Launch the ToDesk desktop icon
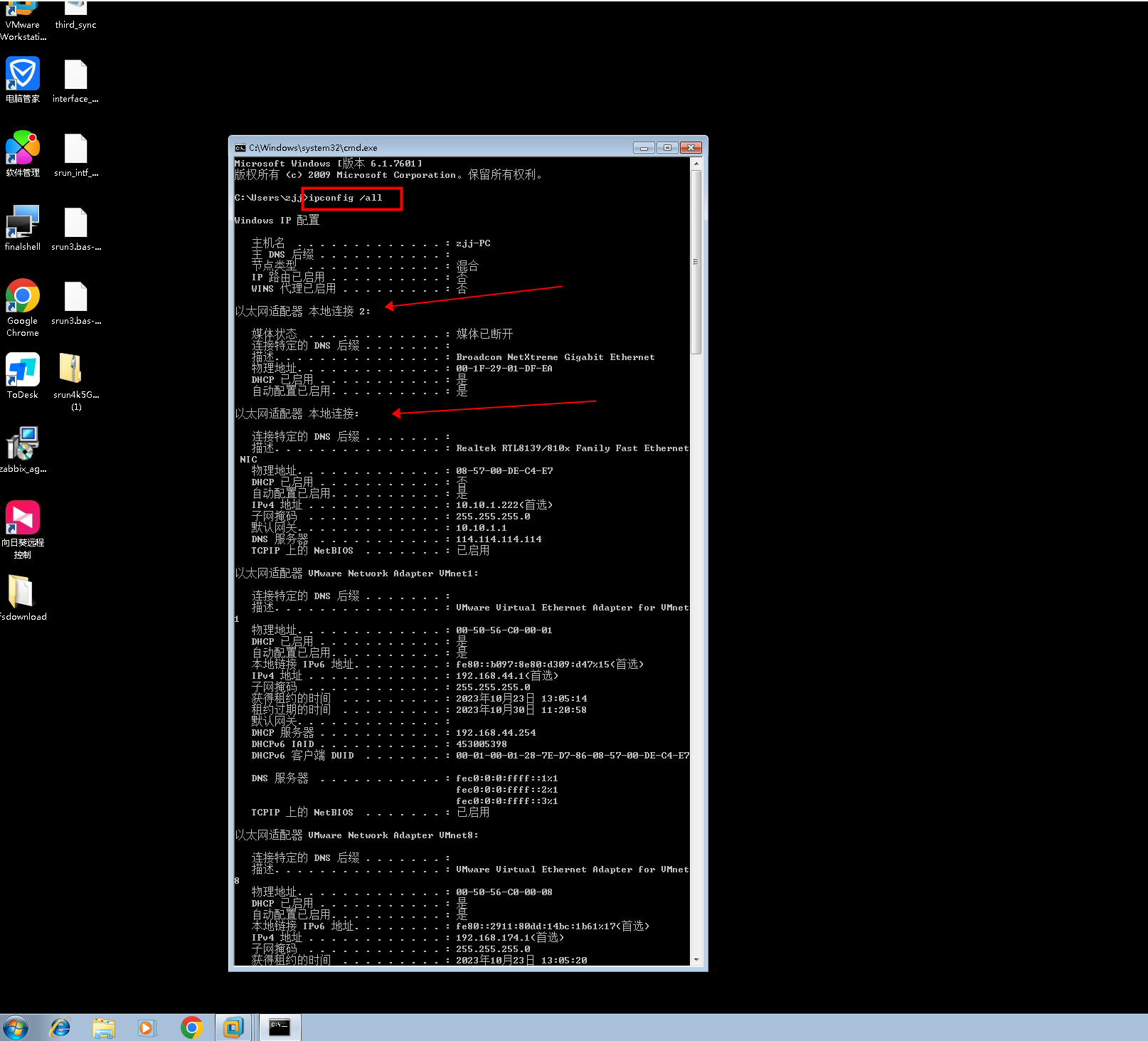Screen dimensions: 1148x1041 coord(23,370)
